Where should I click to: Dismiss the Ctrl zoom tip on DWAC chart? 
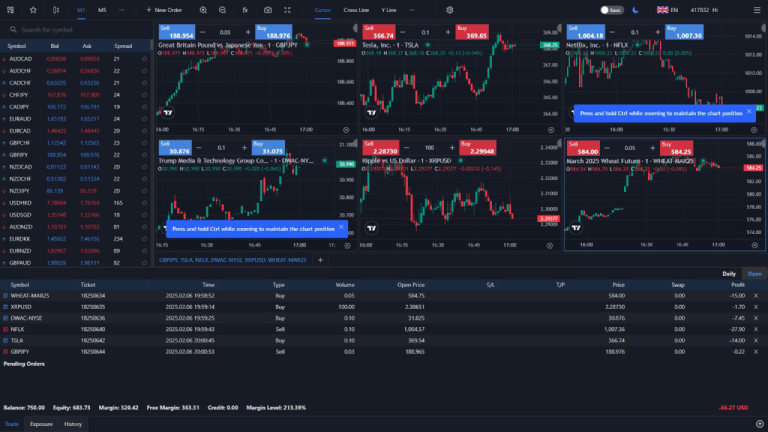(x=341, y=227)
